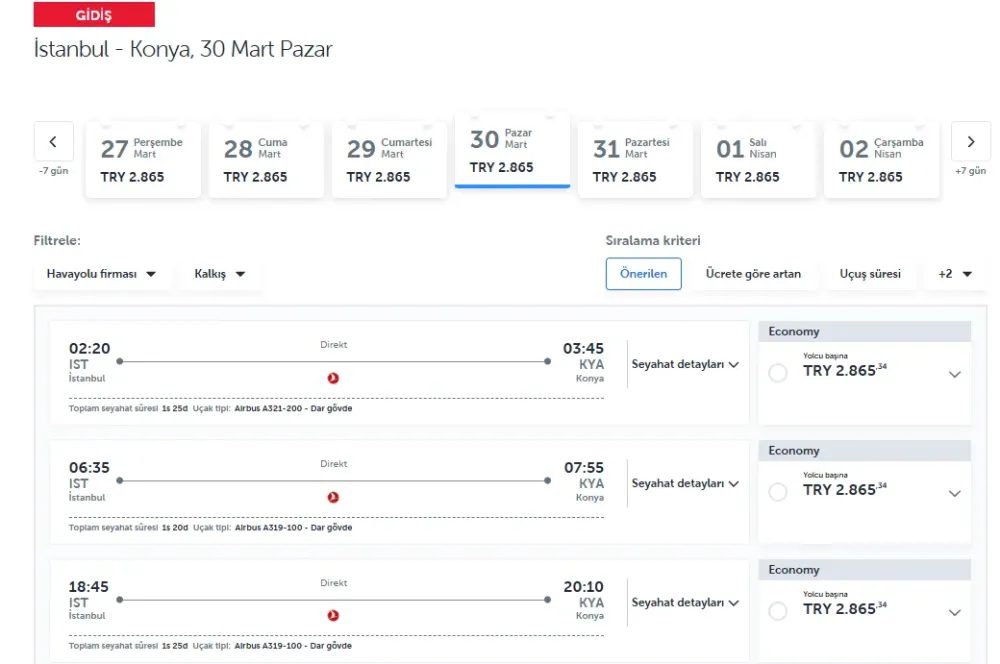Image resolution: width=1000 pixels, height=664 pixels.
Task: Select the 01 Salı Nisan date tab
Action: (x=758, y=160)
